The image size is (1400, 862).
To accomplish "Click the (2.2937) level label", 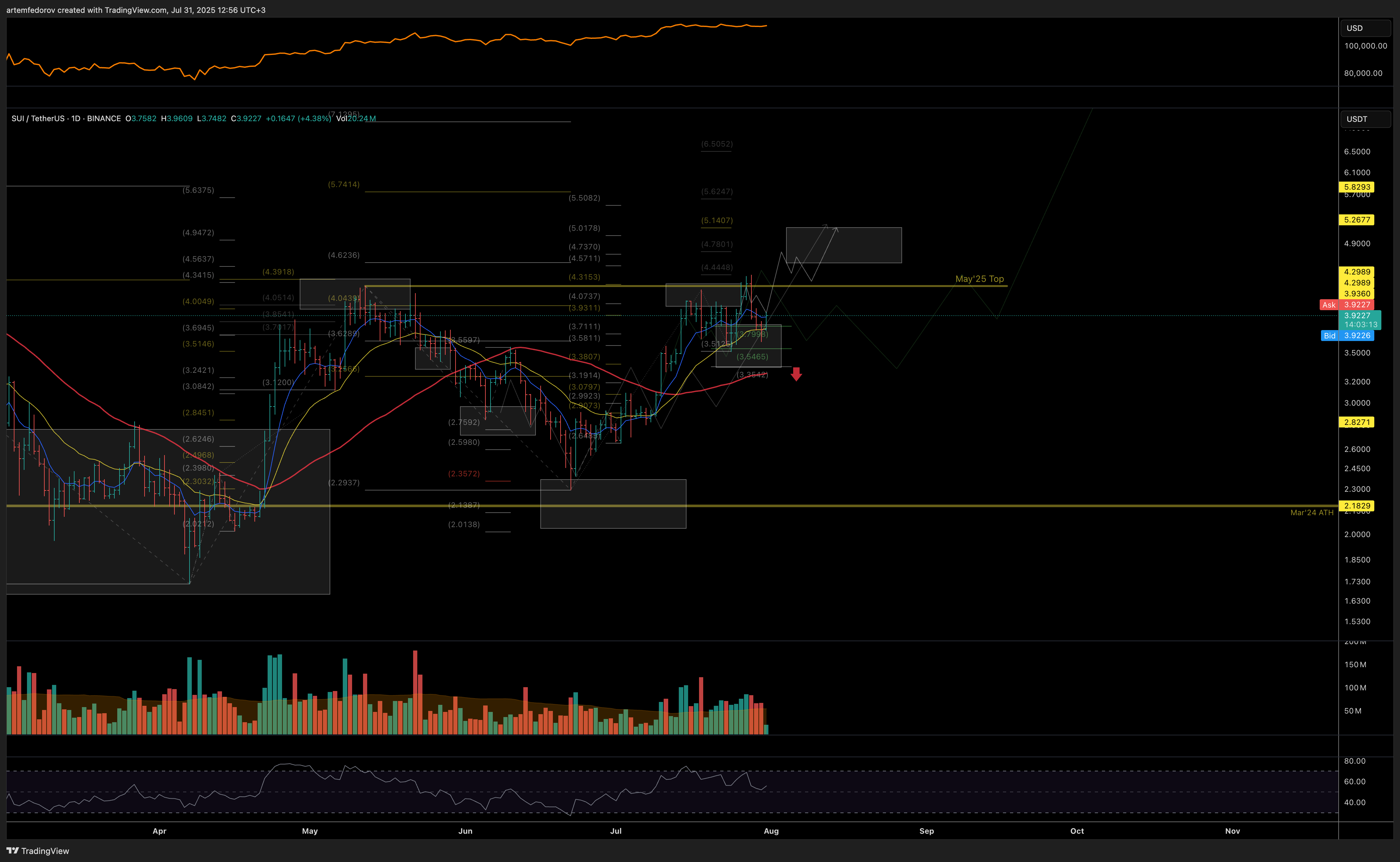I will (x=344, y=483).
